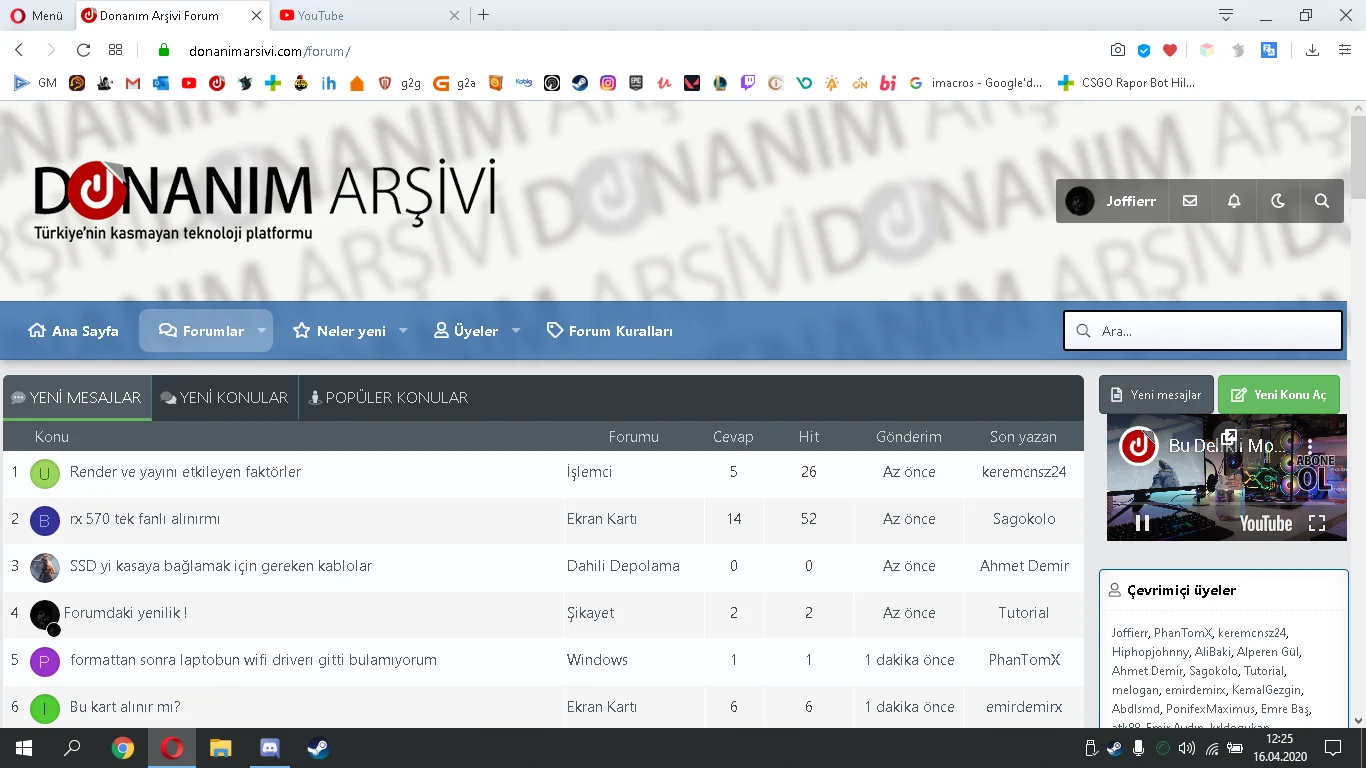
Task: Enter fullscreen on the embedded video
Action: [1317, 523]
